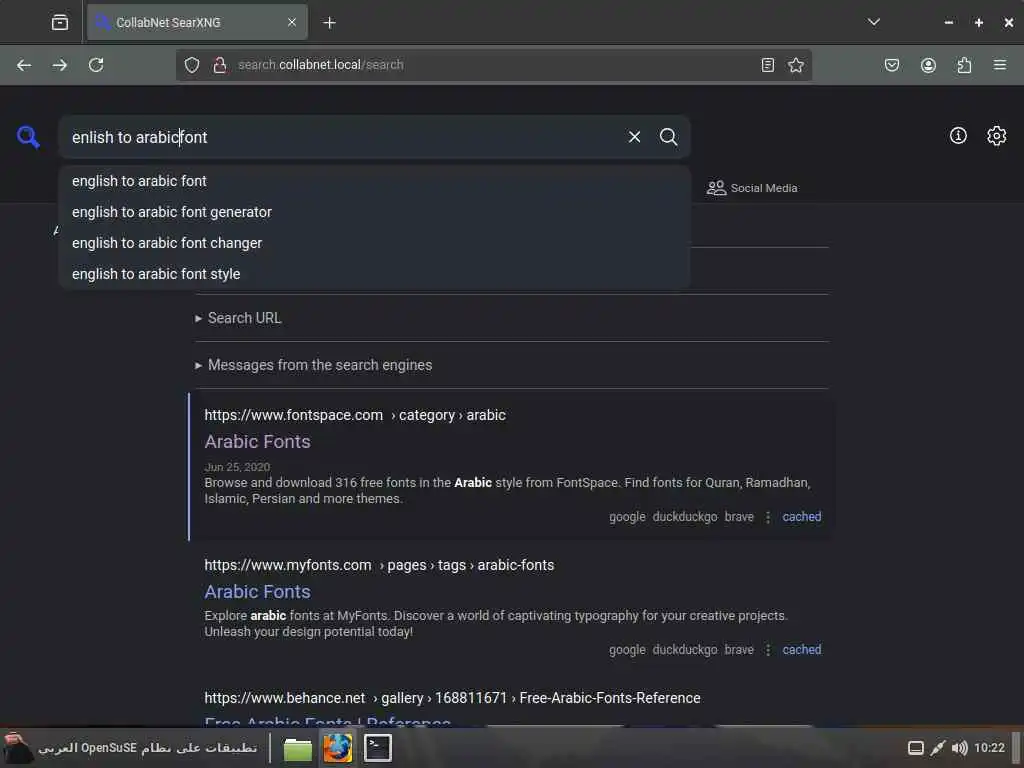Choose suggestion 'english to arabic font changer'
The image size is (1024, 768).
(374, 243)
